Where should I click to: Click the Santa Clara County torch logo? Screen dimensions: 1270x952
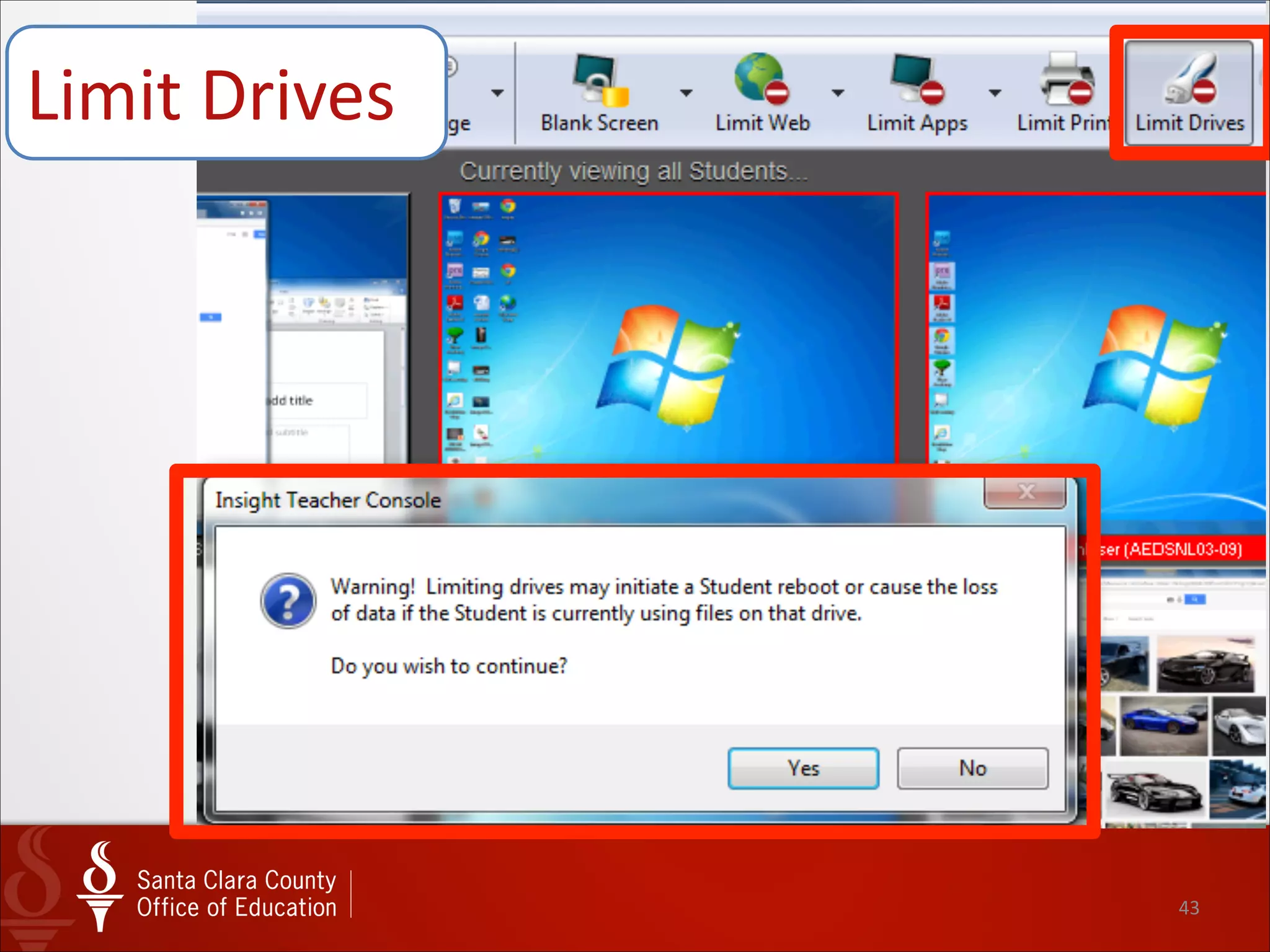pyautogui.click(x=100, y=886)
